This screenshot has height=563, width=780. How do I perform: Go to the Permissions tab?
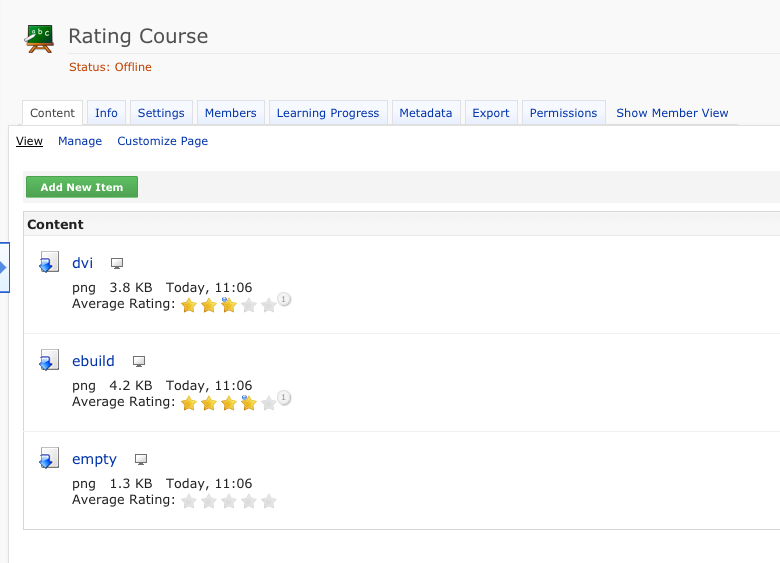[563, 113]
